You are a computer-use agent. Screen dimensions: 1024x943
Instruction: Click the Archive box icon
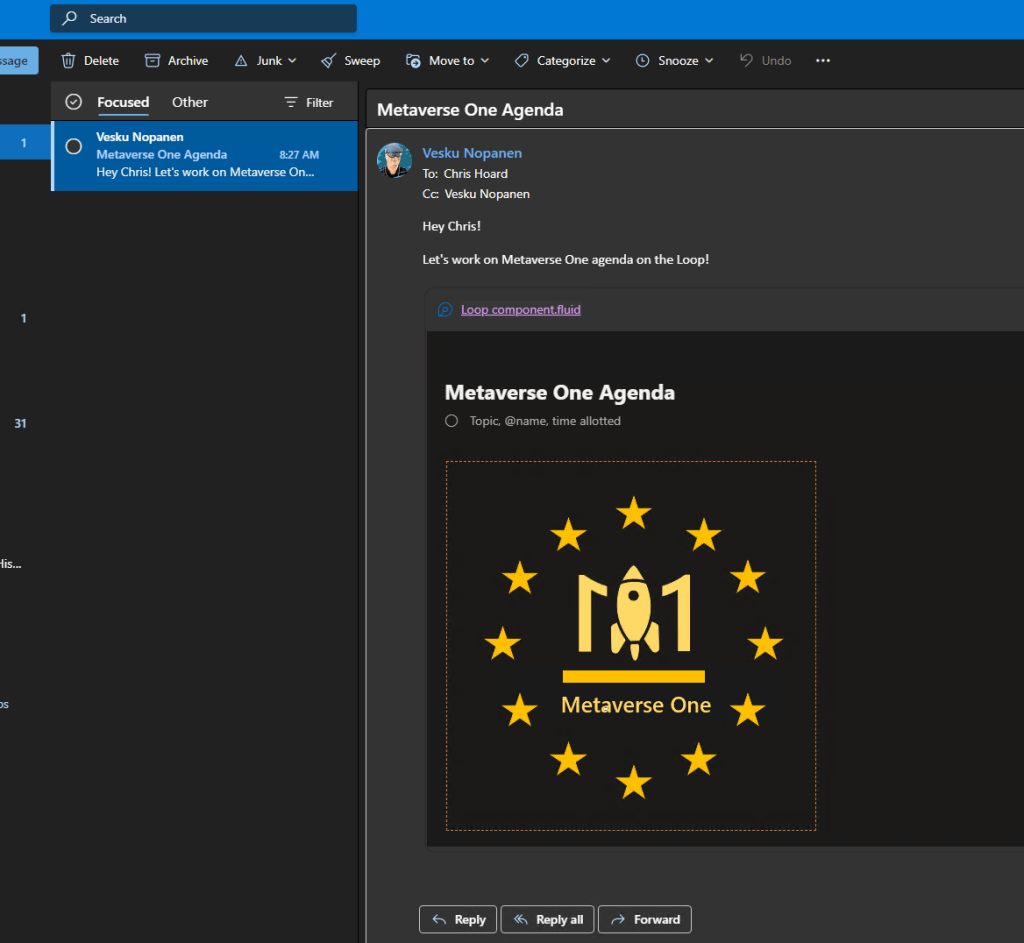click(152, 61)
